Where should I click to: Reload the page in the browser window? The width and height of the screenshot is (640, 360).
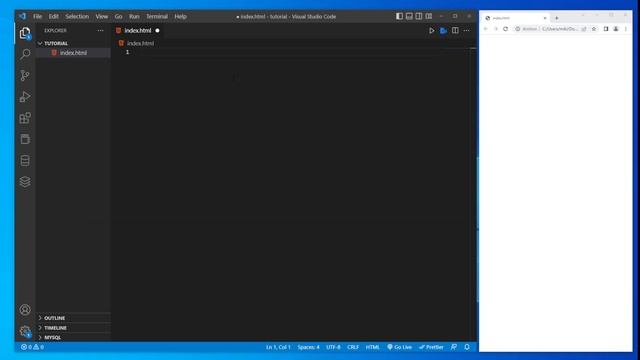(505, 29)
